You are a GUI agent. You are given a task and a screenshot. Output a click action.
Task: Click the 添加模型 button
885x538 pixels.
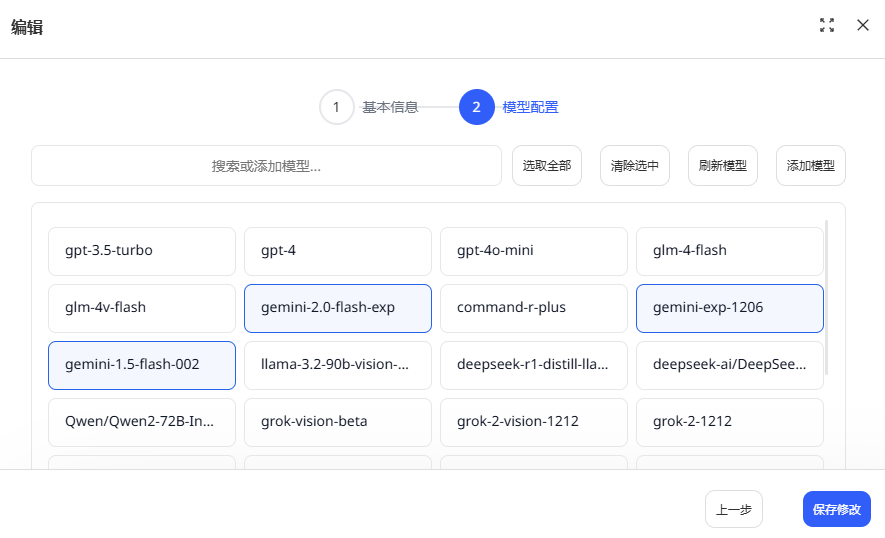810,165
